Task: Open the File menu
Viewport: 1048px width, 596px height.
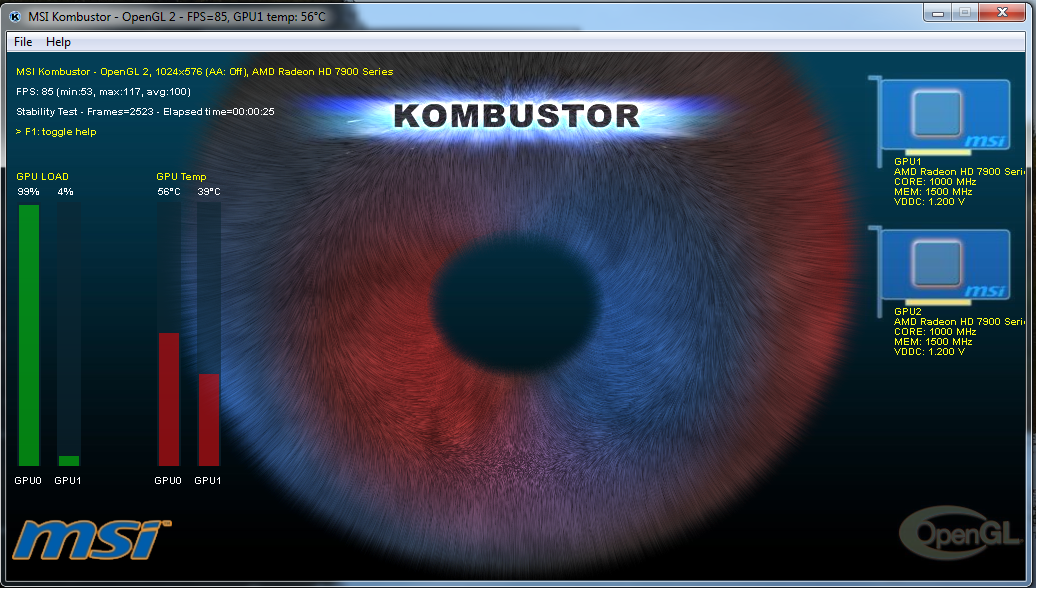Action: (23, 42)
